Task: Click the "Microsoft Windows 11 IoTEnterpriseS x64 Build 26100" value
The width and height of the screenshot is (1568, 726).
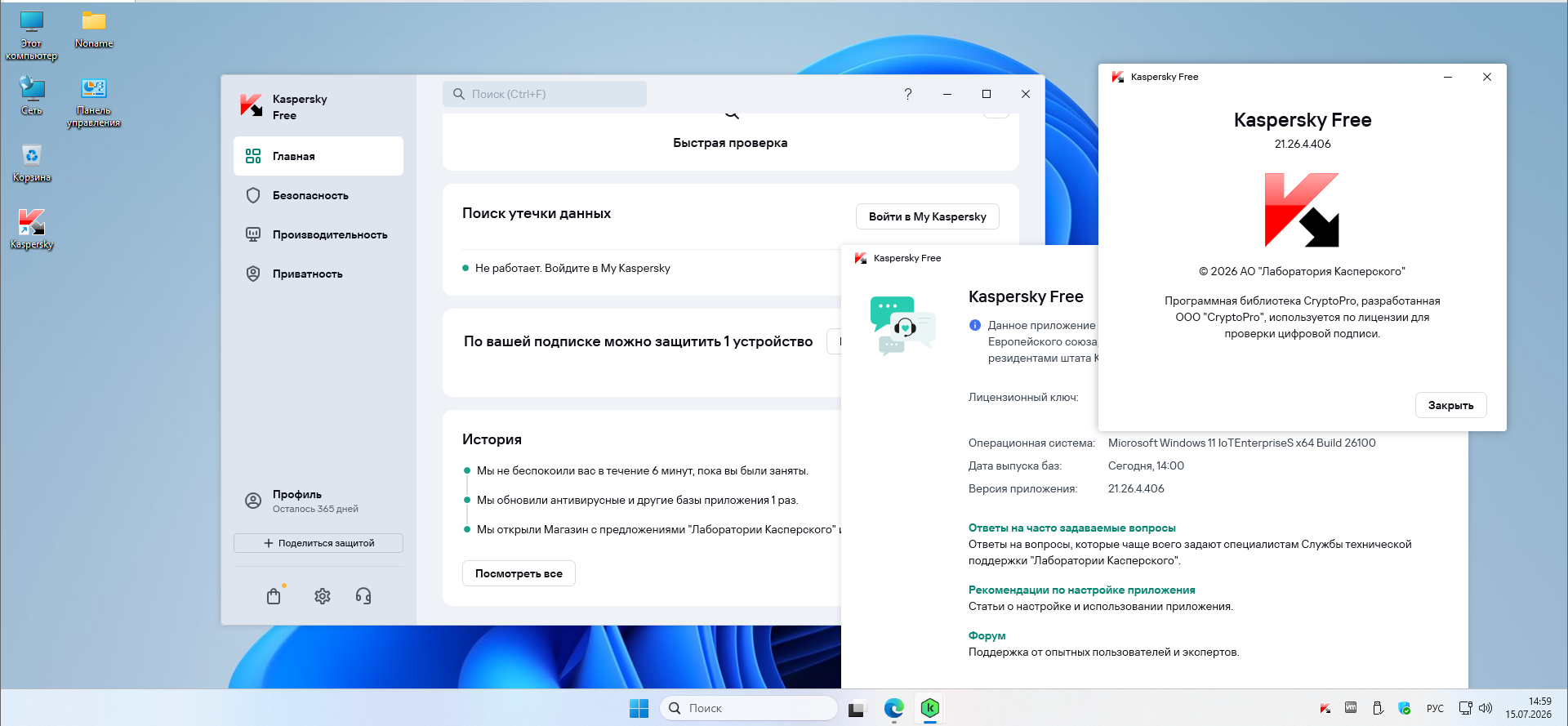Action: 1241,443
